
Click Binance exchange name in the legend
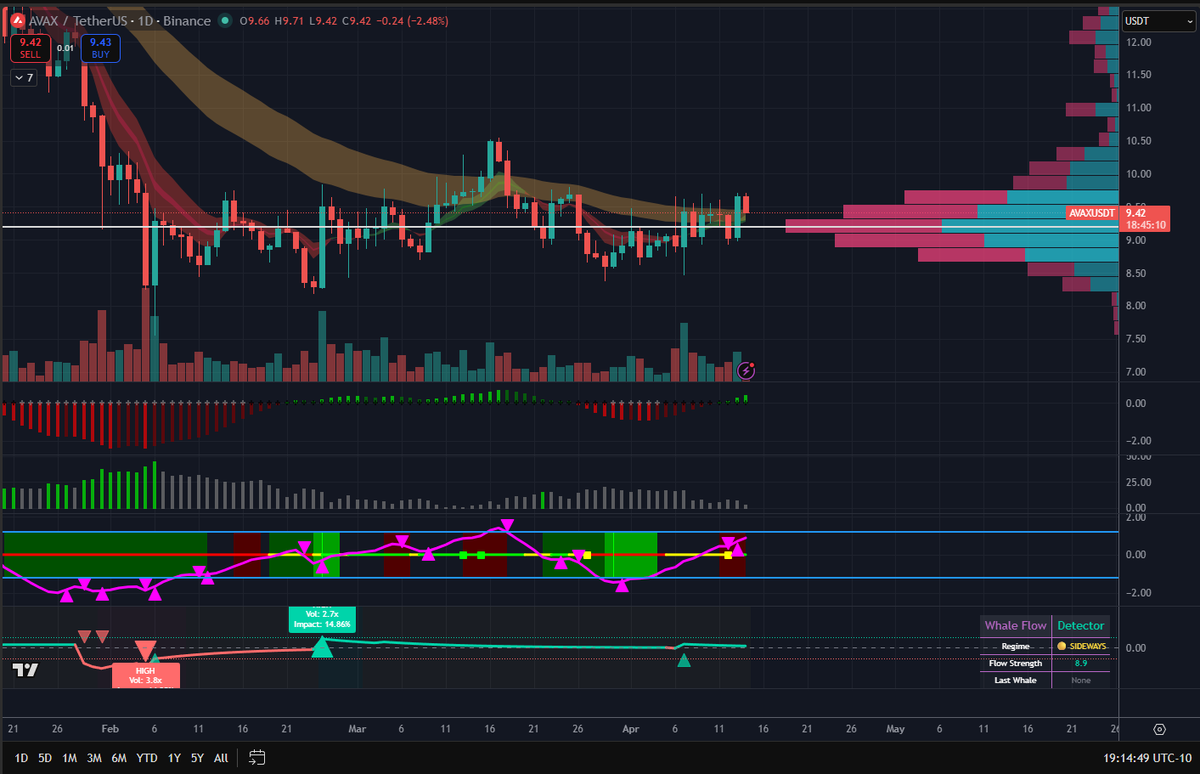pyautogui.click(x=187, y=20)
